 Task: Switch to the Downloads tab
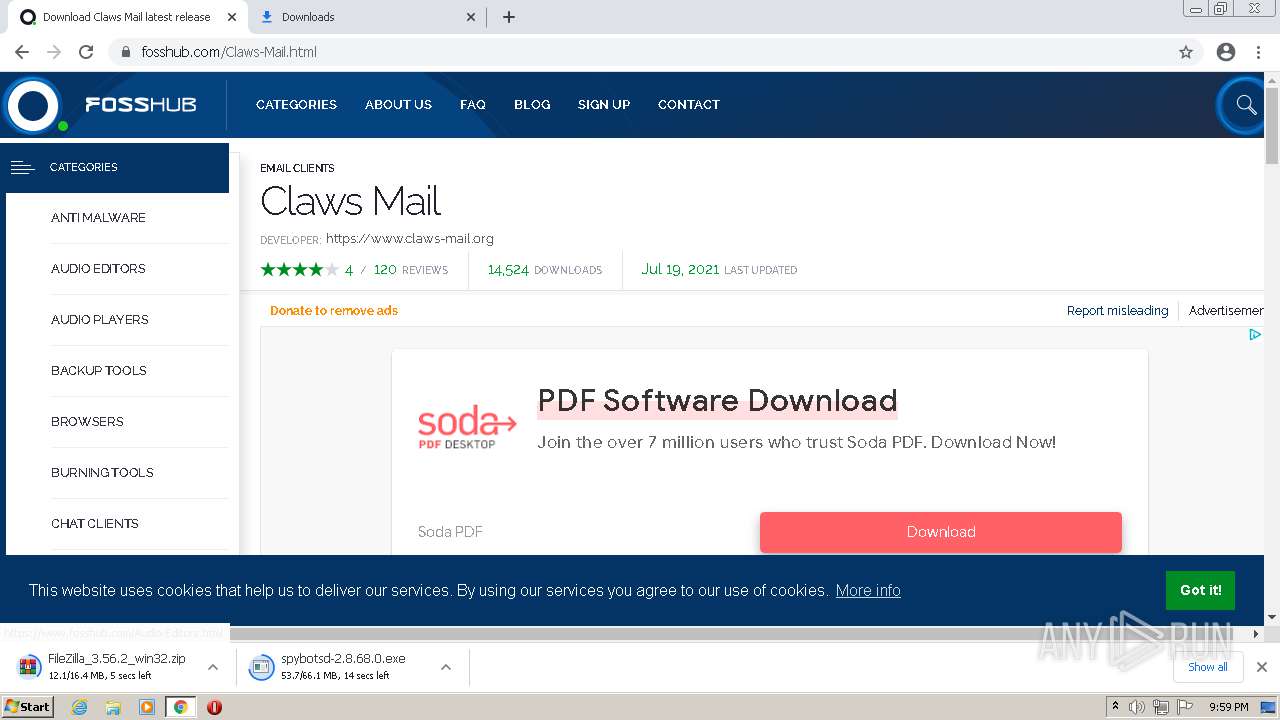(x=366, y=17)
